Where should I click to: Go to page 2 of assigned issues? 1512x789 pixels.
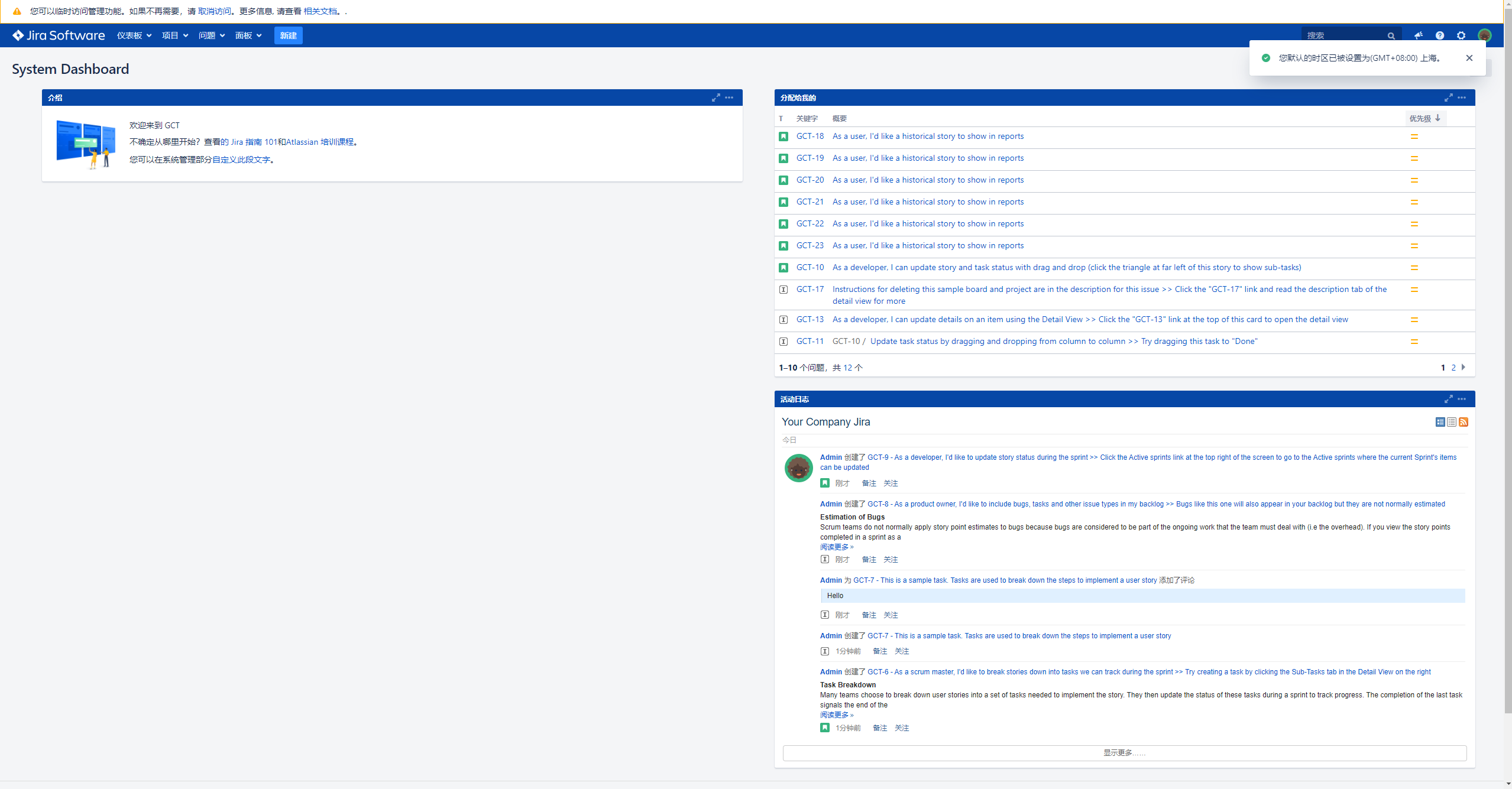1453,368
